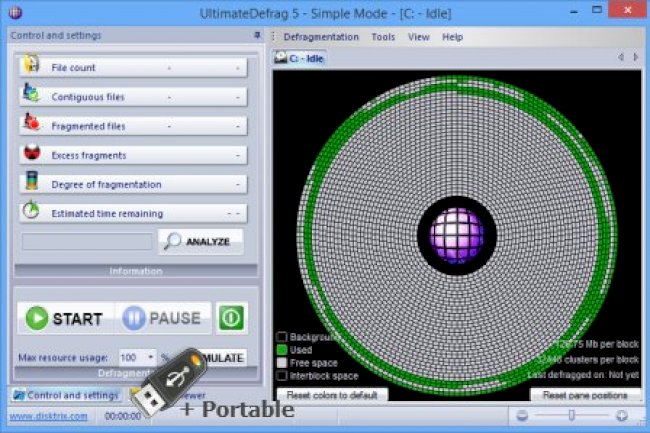Click the Contiguous files icon
This screenshot has height=433, width=650.
tap(32, 97)
